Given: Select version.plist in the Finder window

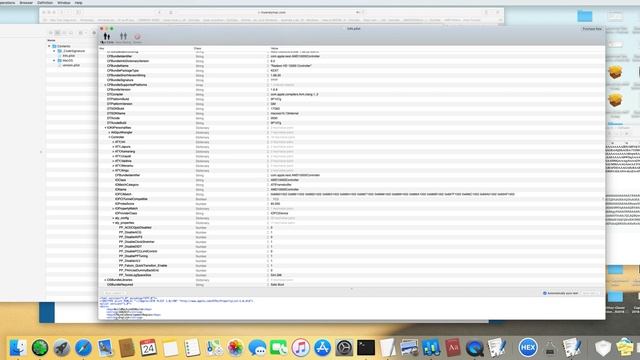Looking at the screenshot, I should 71,65.
